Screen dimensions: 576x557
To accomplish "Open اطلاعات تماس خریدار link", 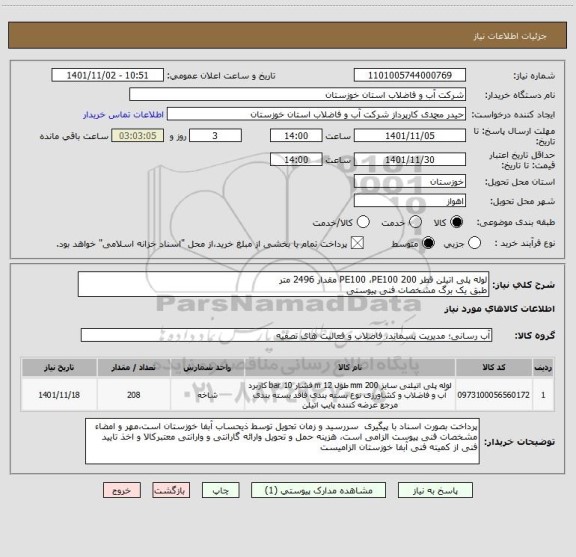I will coord(123,115).
